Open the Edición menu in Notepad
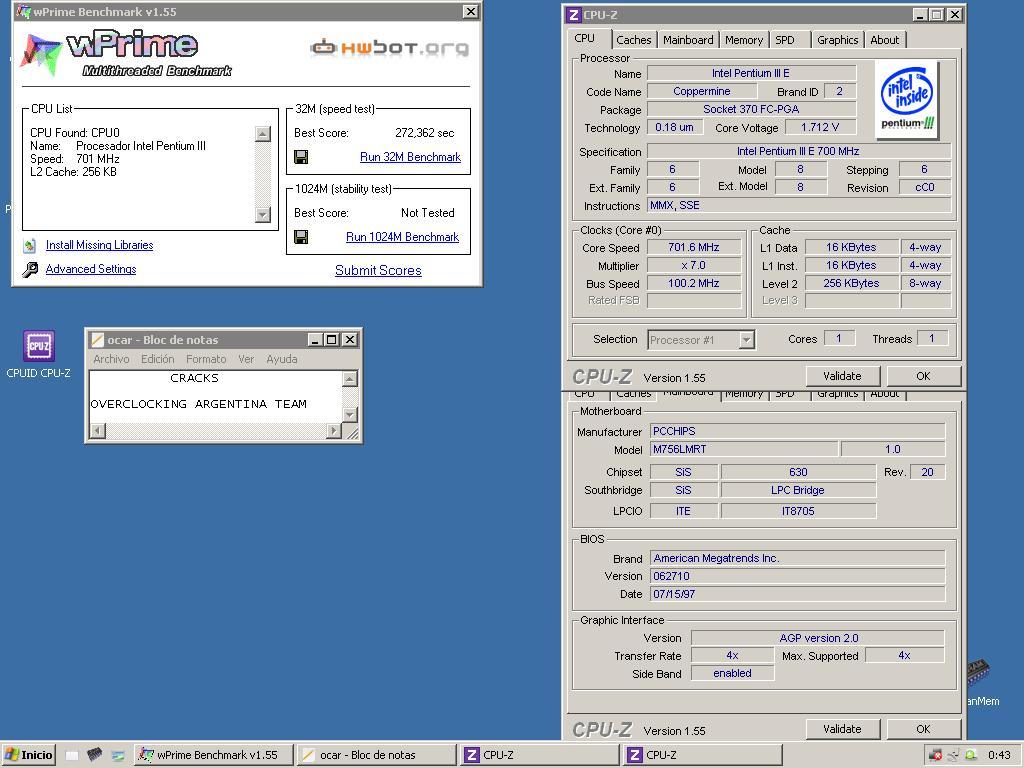Image resolution: width=1024 pixels, height=768 pixels. tap(157, 359)
